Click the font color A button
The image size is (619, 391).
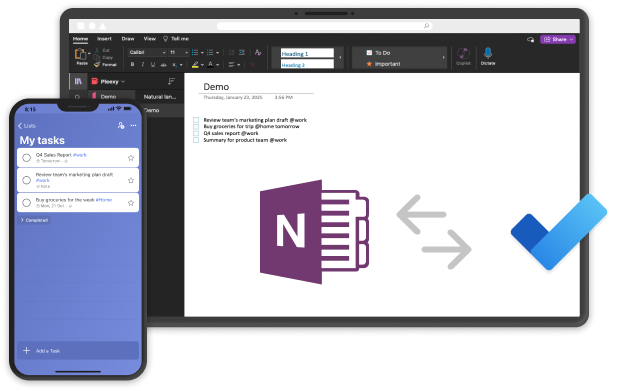pos(210,65)
